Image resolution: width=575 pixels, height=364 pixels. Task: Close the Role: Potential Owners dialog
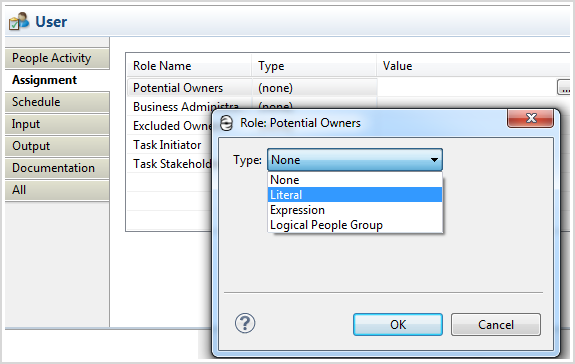[530, 118]
